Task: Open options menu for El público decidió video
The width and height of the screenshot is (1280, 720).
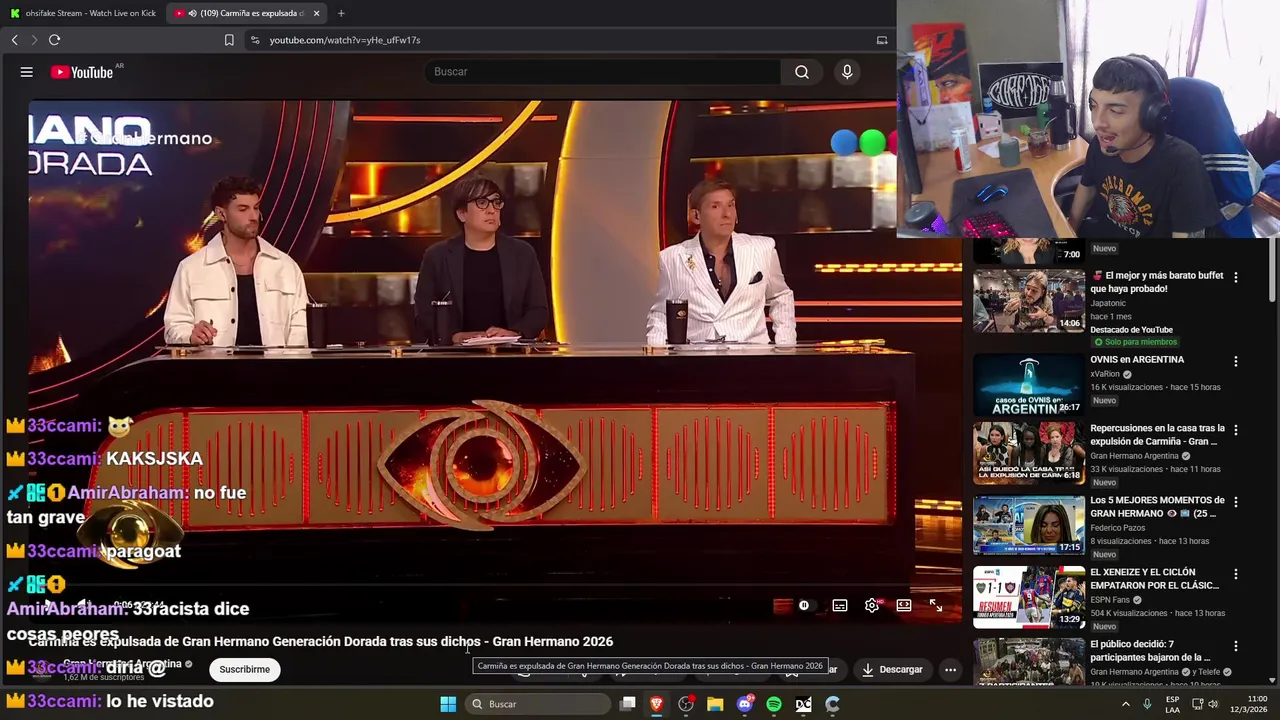Action: 1236,646
